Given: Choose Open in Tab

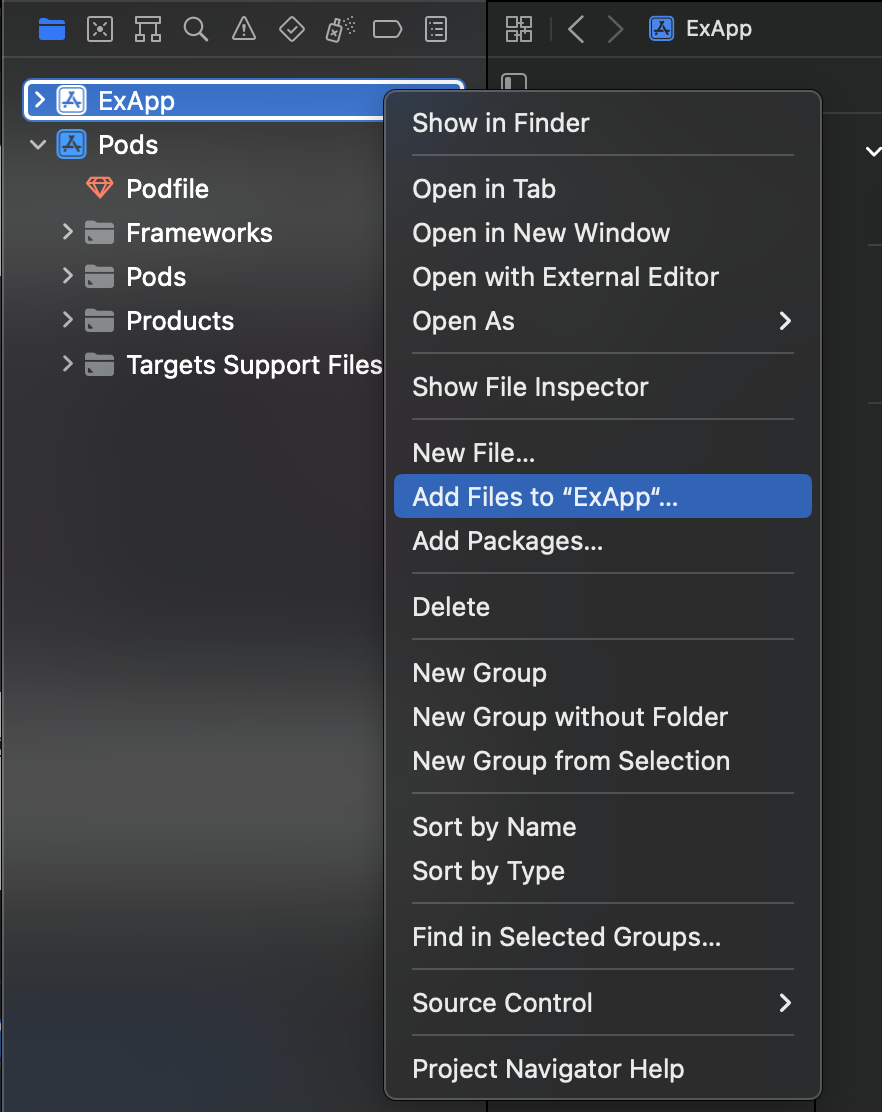Looking at the screenshot, I should (603, 189).
